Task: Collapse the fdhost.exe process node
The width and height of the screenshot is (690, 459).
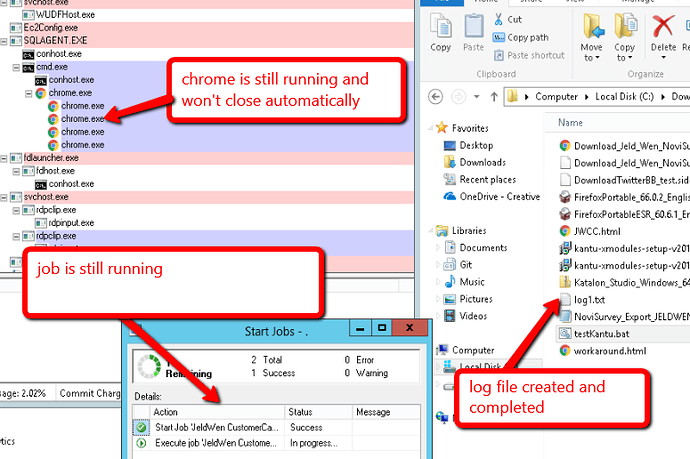Action: pyautogui.click(x=16, y=172)
